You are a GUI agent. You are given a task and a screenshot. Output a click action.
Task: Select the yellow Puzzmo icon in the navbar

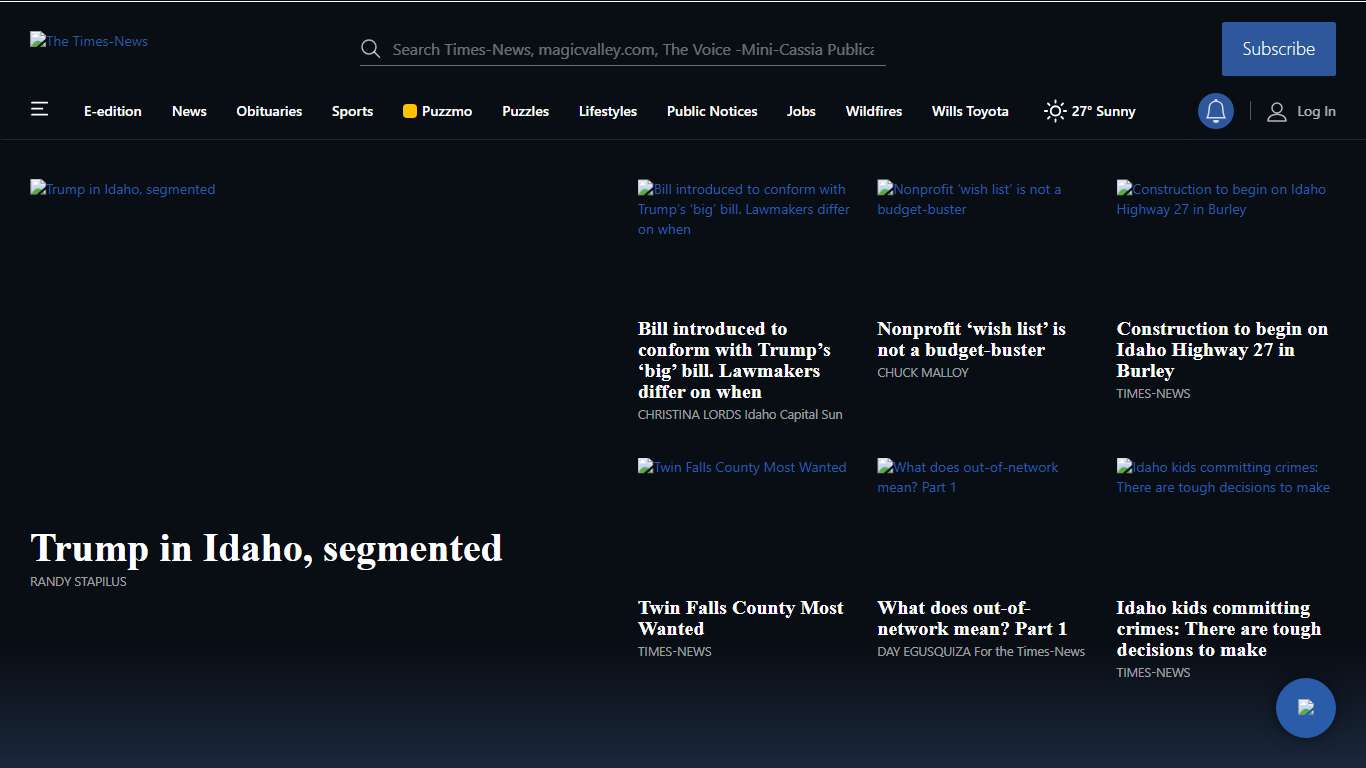coord(409,111)
